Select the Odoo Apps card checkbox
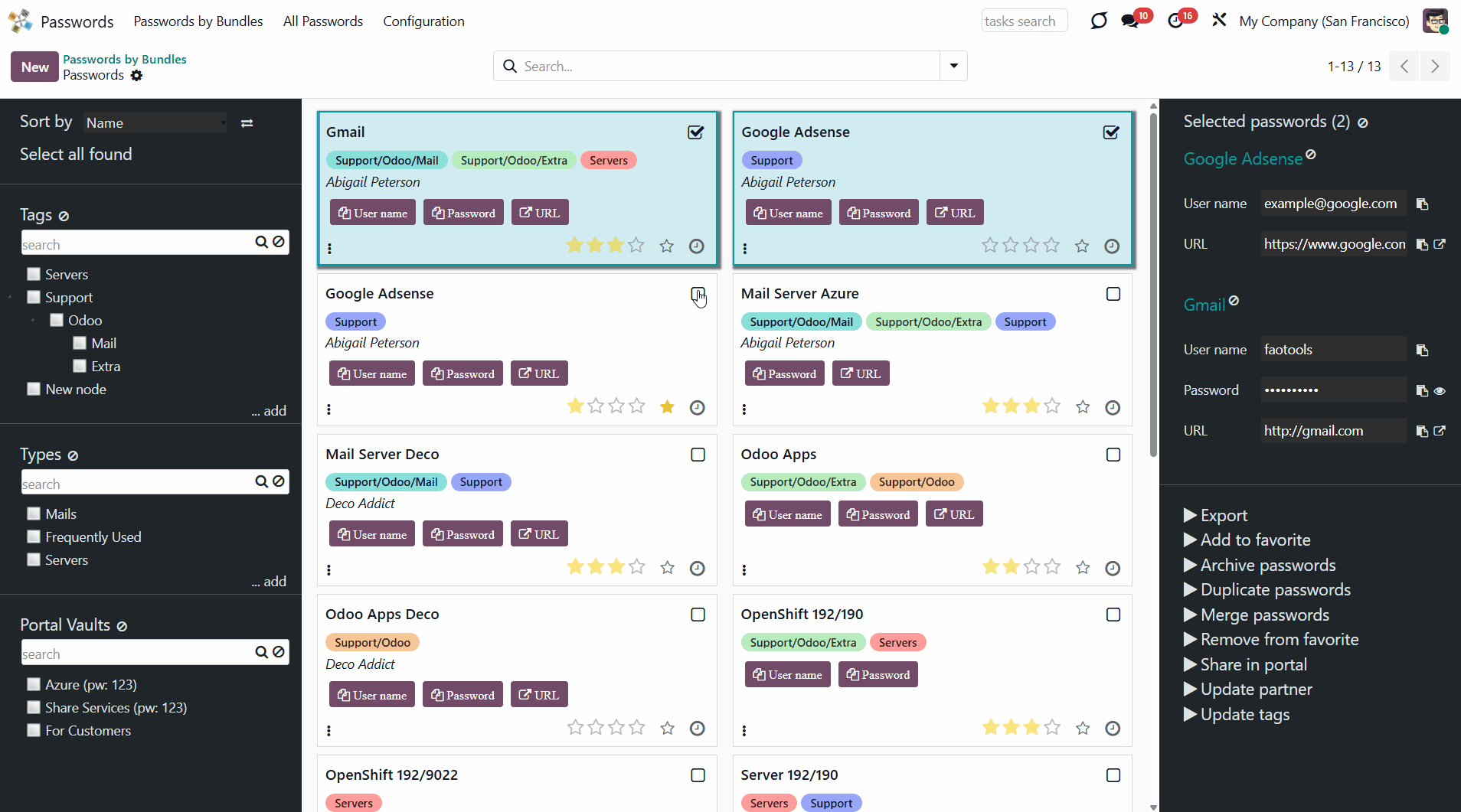The image size is (1461, 812). click(x=1113, y=455)
